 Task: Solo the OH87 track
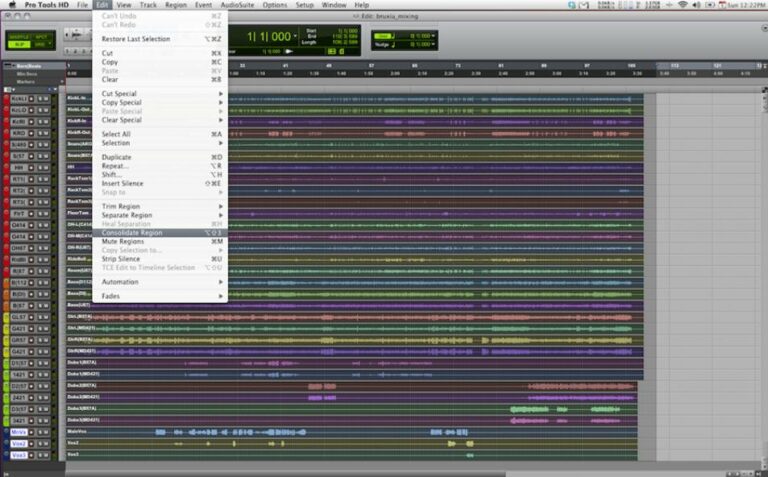(40, 248)
